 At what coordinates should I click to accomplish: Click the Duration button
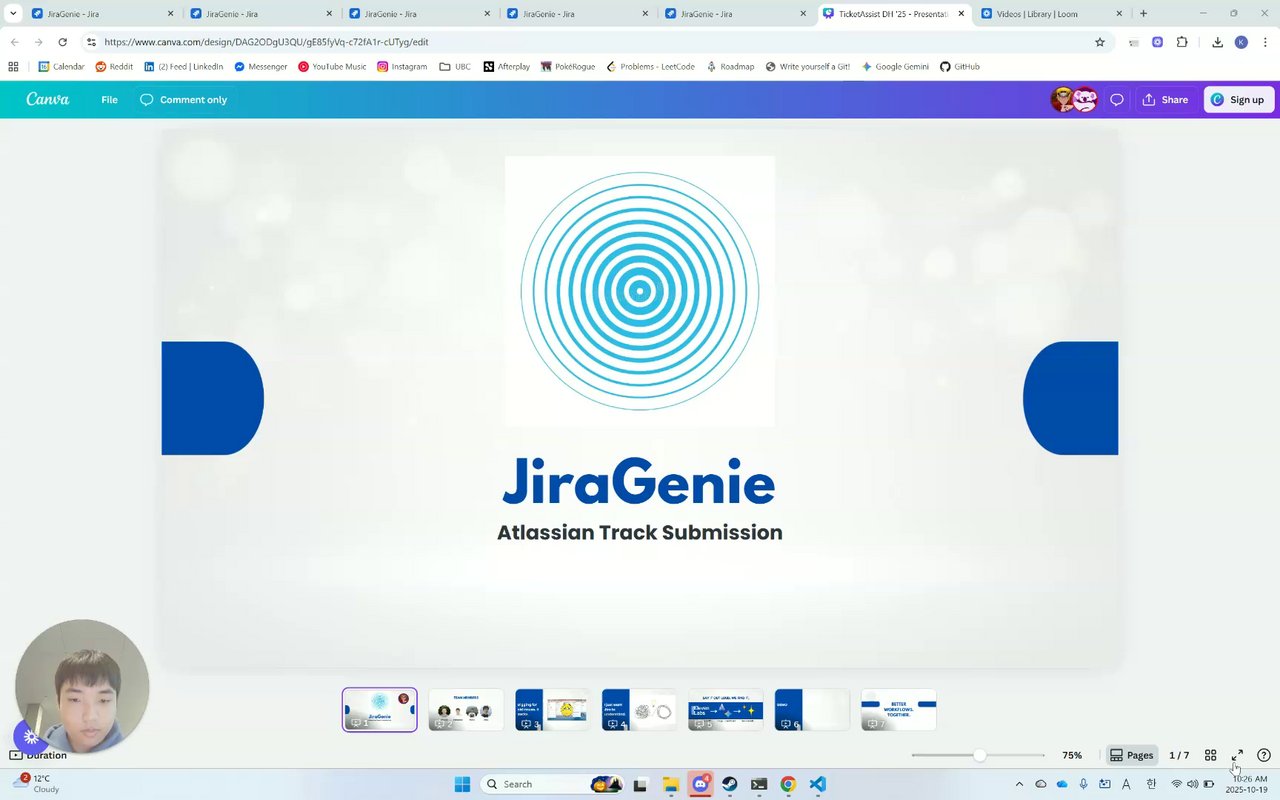38,755
